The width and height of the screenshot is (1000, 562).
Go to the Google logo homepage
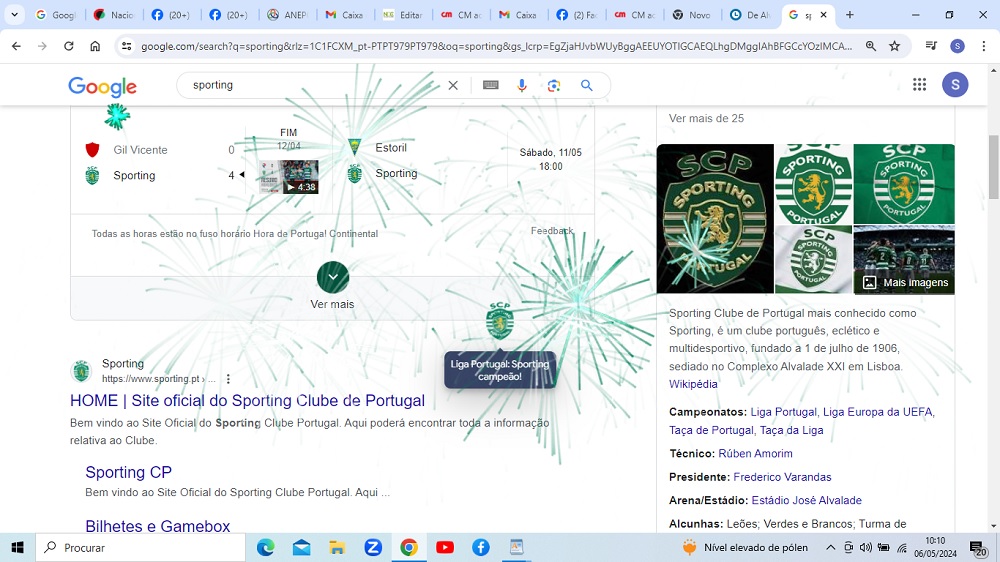(x=103, y=86)
